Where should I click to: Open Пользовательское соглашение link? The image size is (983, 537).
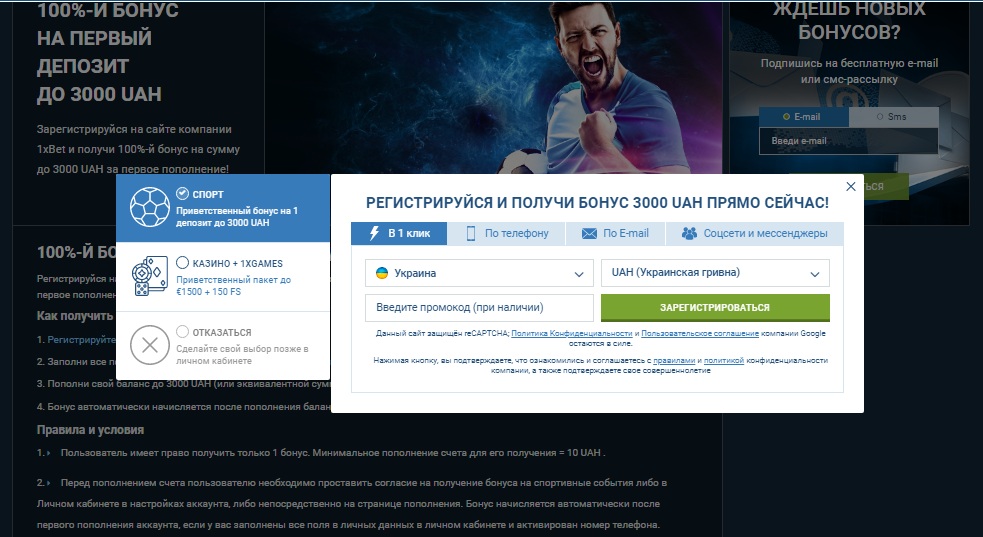[700, 333]
